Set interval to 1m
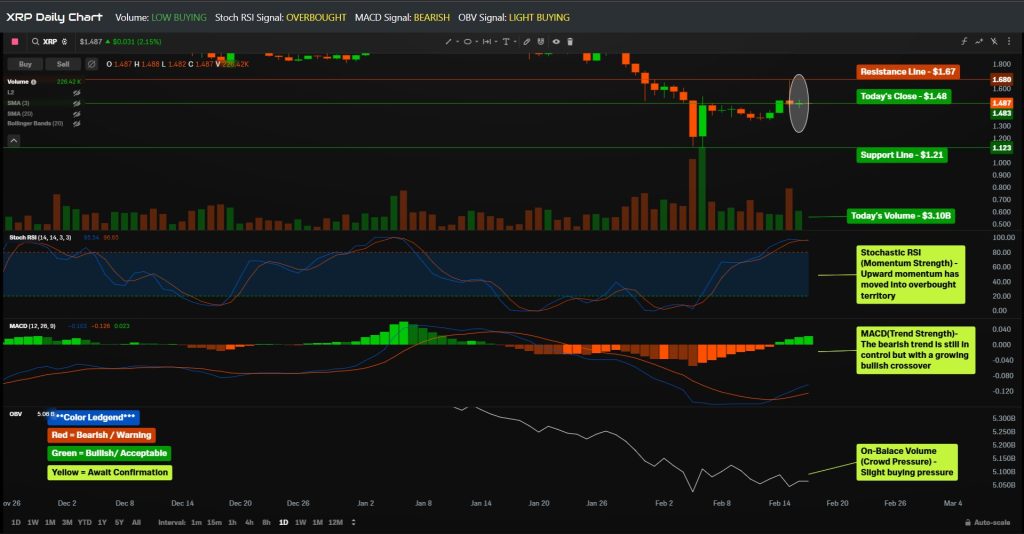This screenshot has width=1024, height=534. (197, 522)
